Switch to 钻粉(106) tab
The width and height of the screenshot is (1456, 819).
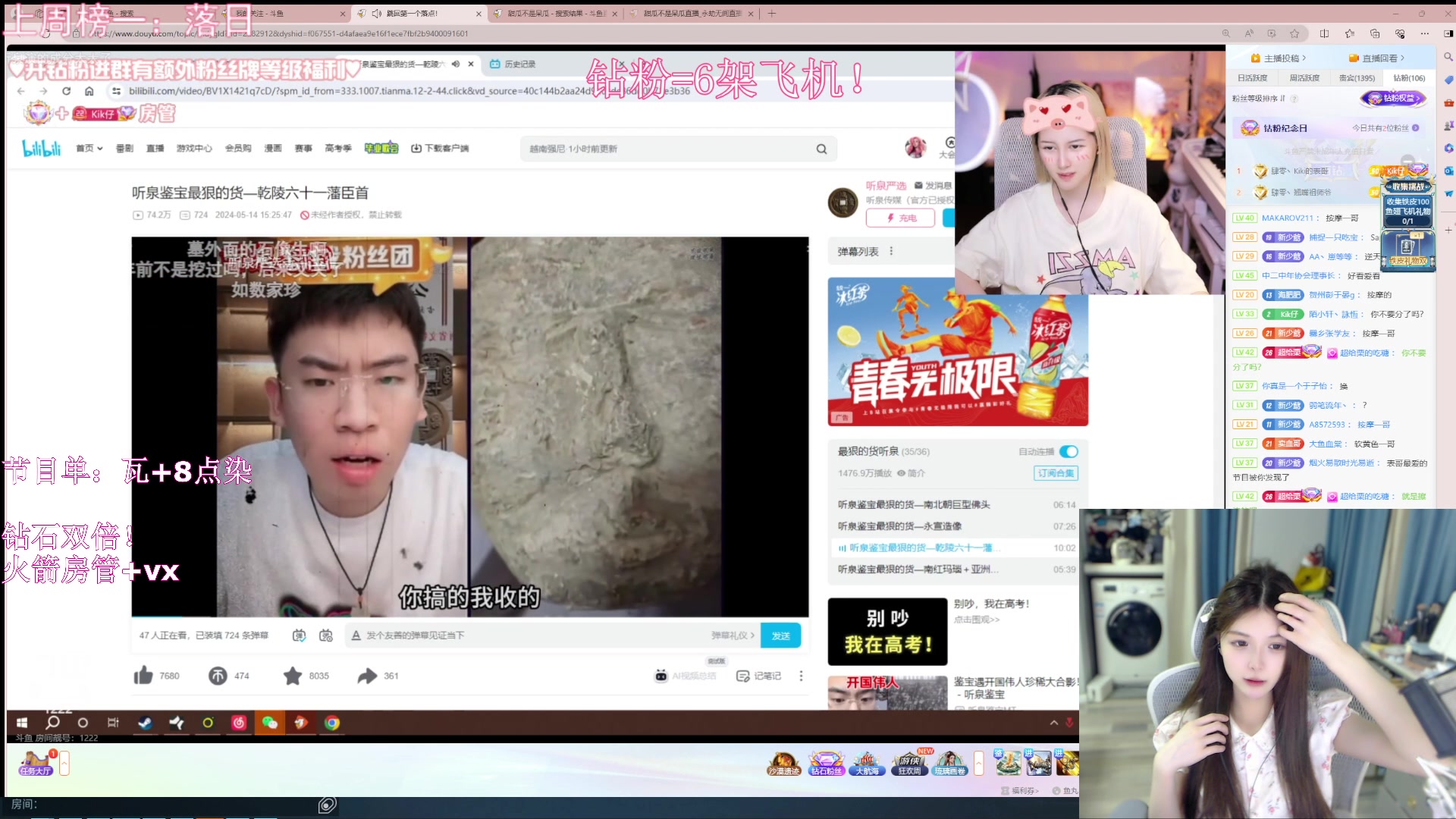1409,78
